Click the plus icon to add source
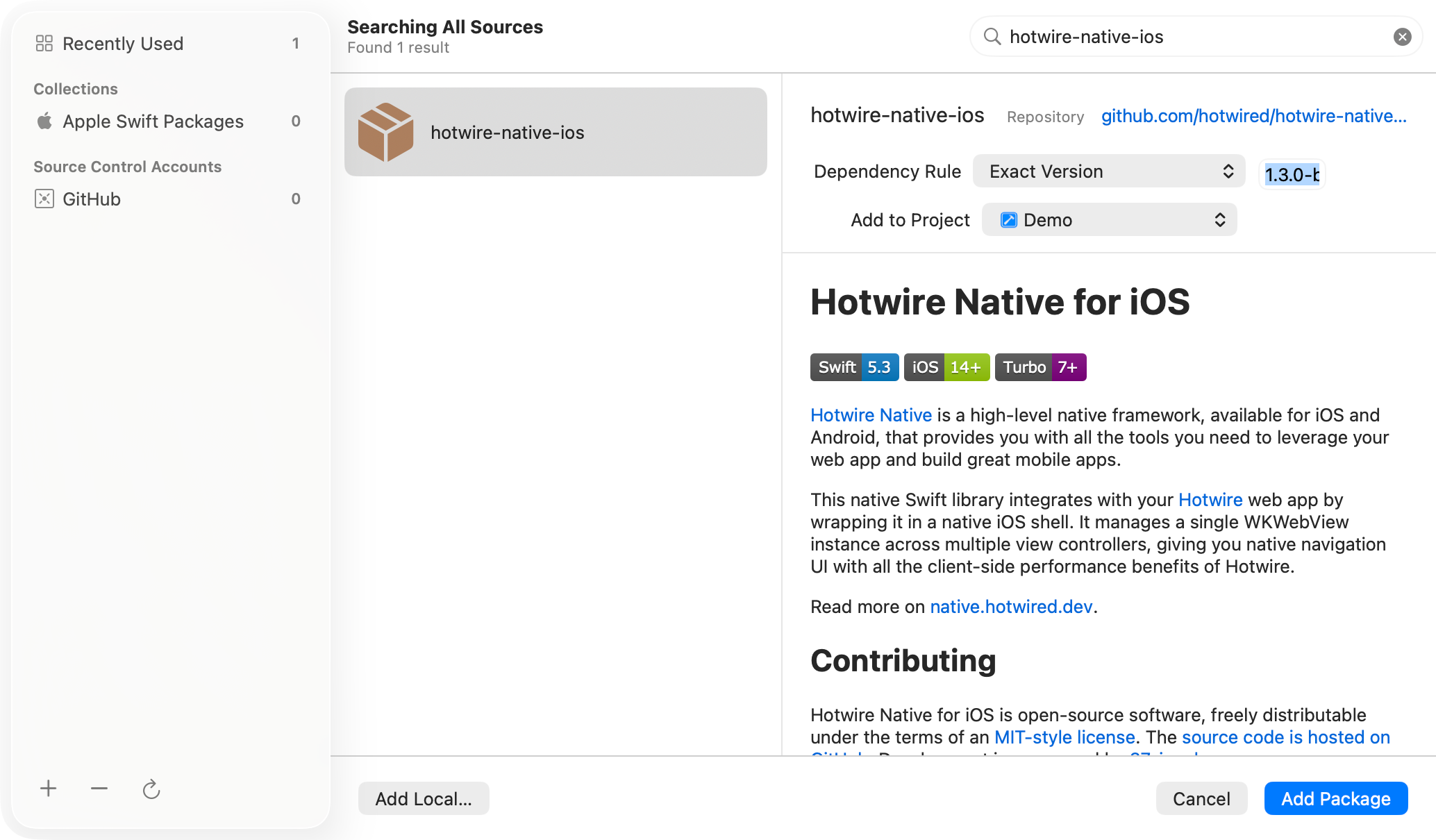The width and height of the screenshot is (1436, 840). (x=49, y=789)
